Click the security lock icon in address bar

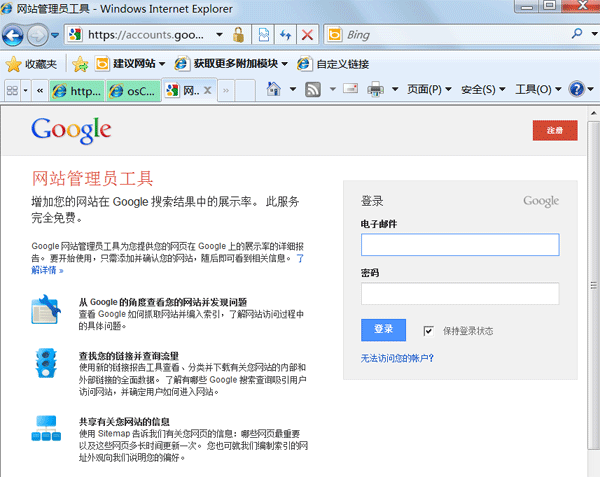(x=238, y=35)
